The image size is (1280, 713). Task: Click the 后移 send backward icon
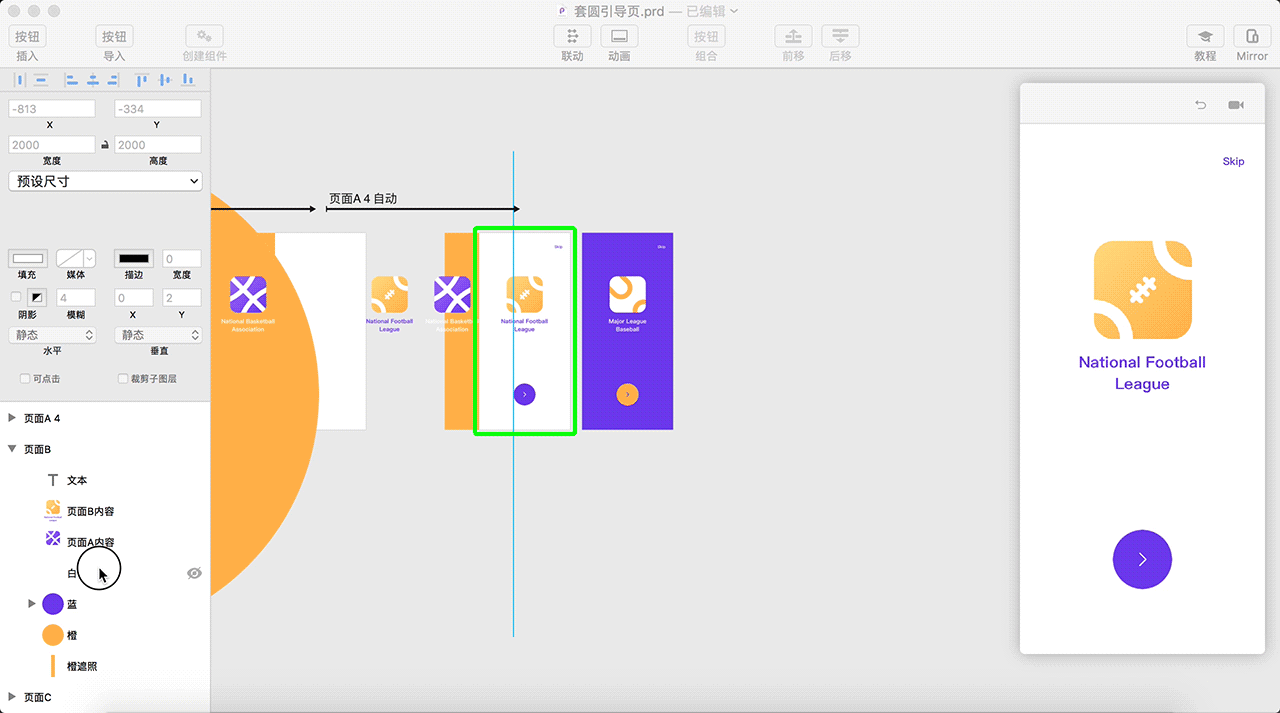coord(840,37)
